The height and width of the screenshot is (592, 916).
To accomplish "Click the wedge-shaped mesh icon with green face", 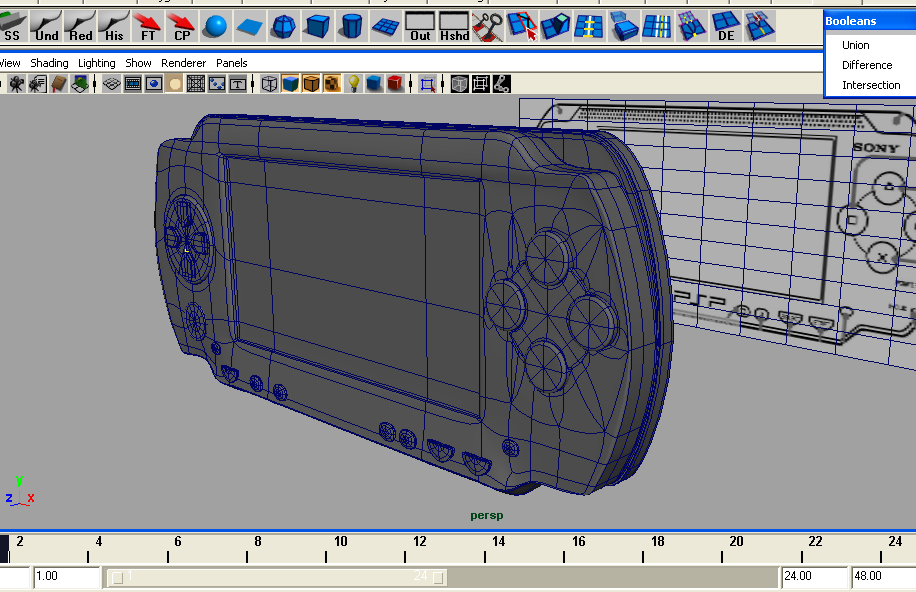I will tap(556, 26).
